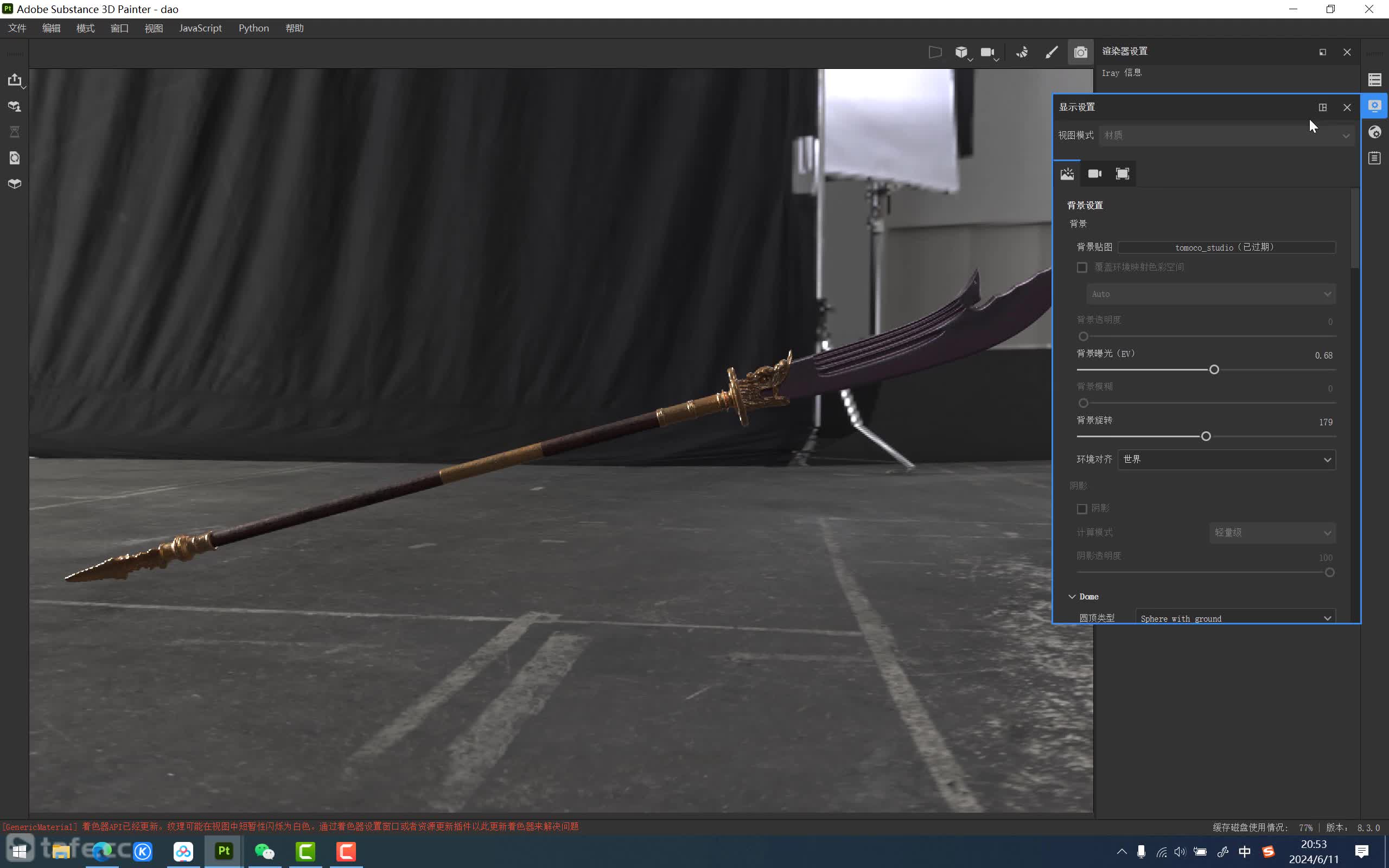Open Substance Painter from the taskbar
The image size is (1389, 868).
[x=224, y=851]
